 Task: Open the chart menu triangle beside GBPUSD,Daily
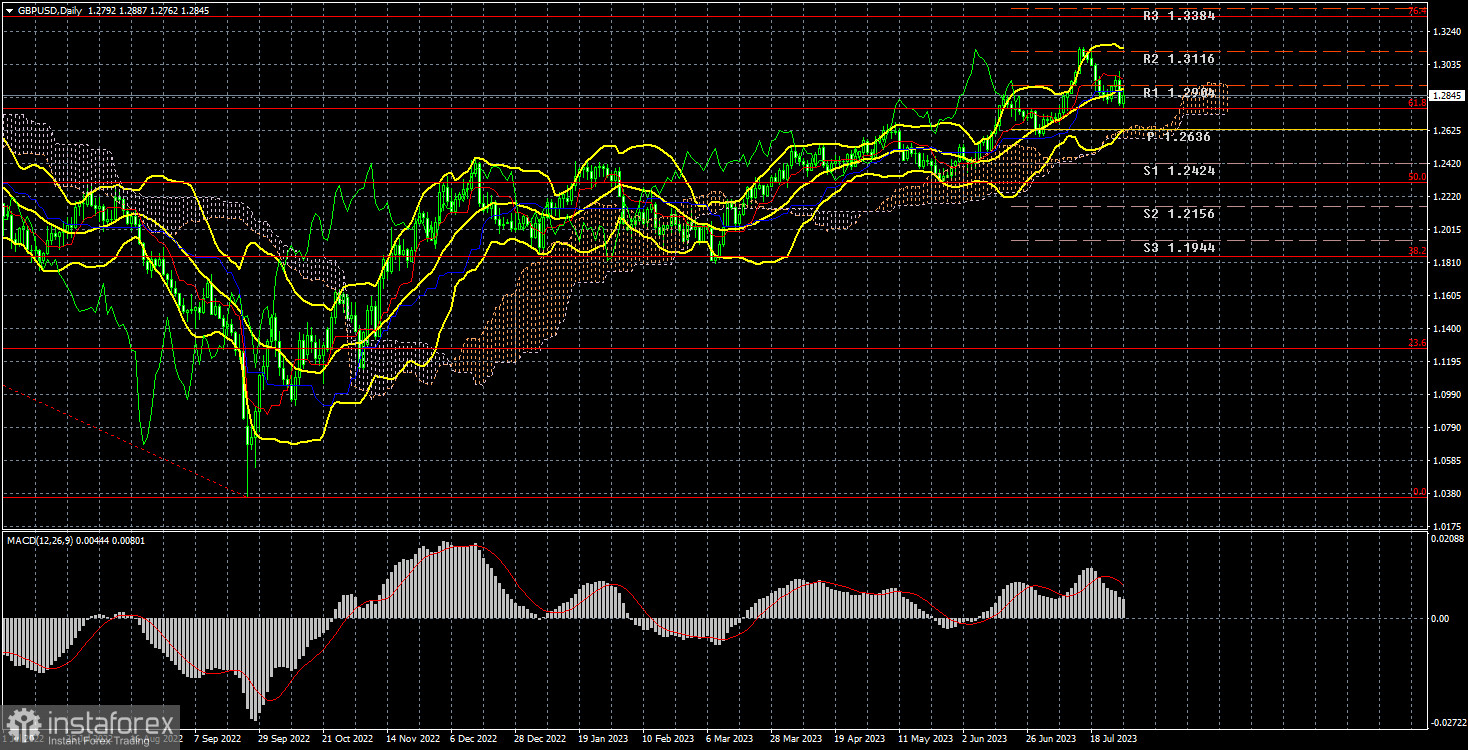click(9, 9)
